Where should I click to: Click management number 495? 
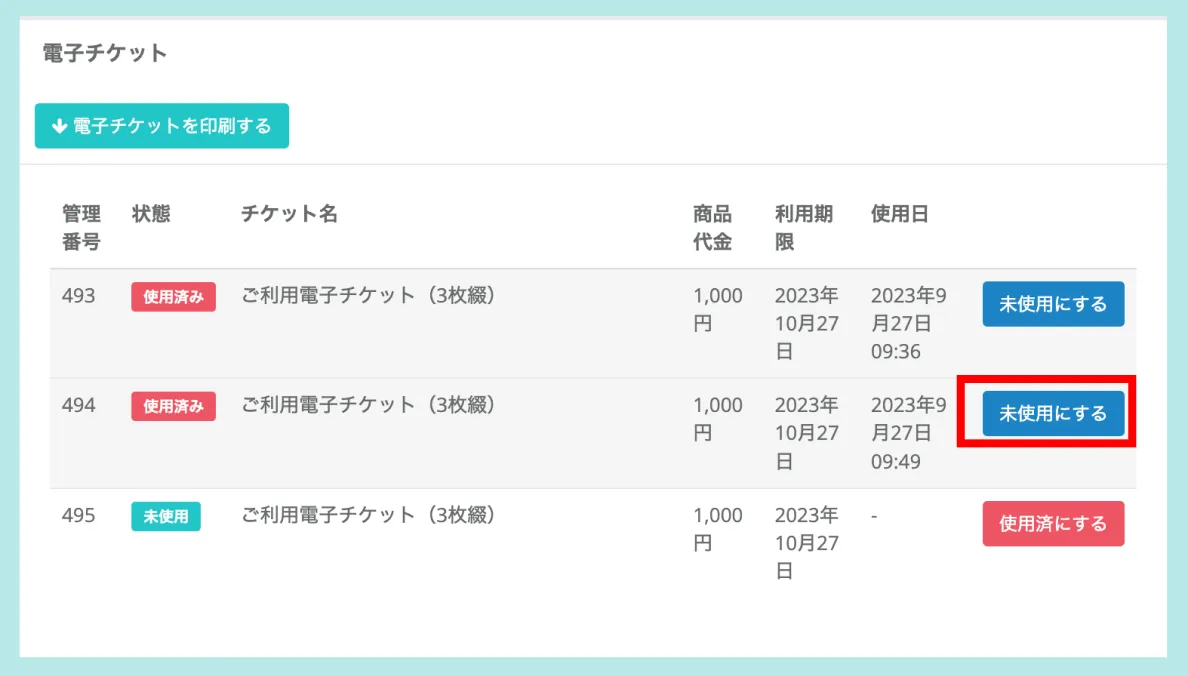[x=79, y=515]
